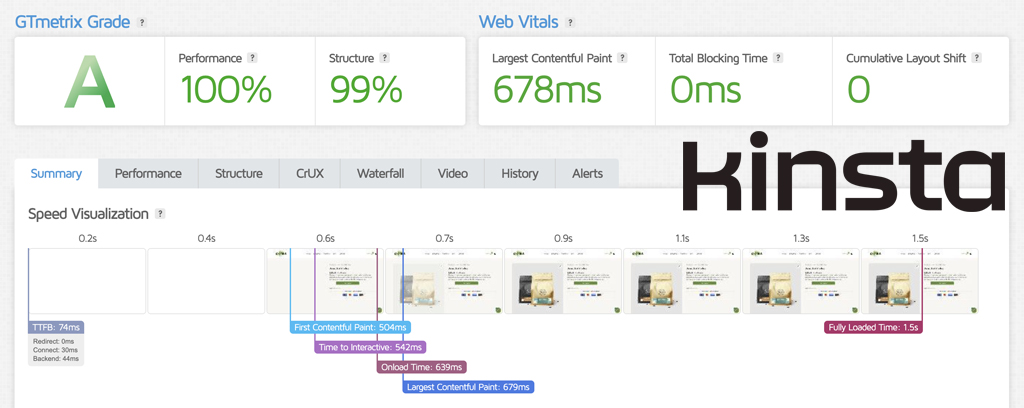
Task: Click the Web Vitals heading
Action: pos(519,22)
